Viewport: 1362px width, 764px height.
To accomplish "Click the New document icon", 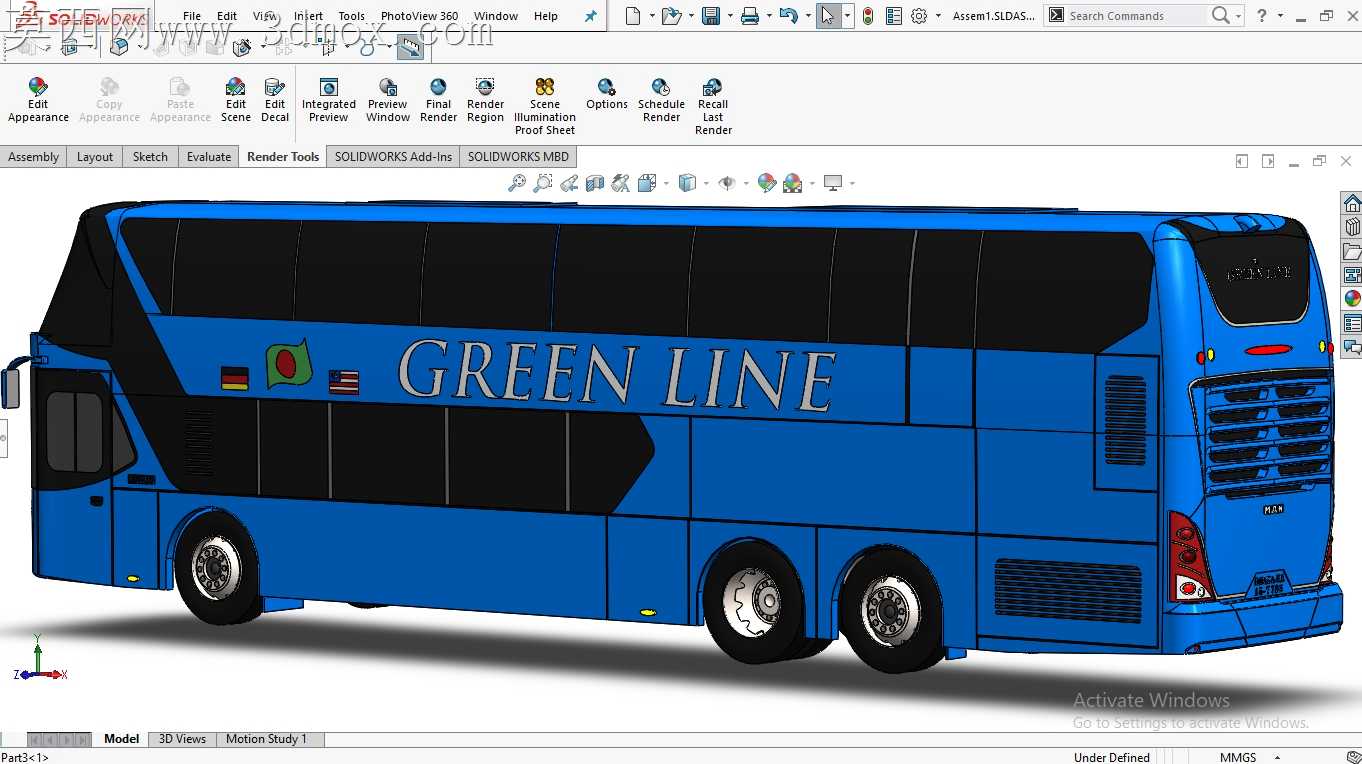I will coord(633,16).
